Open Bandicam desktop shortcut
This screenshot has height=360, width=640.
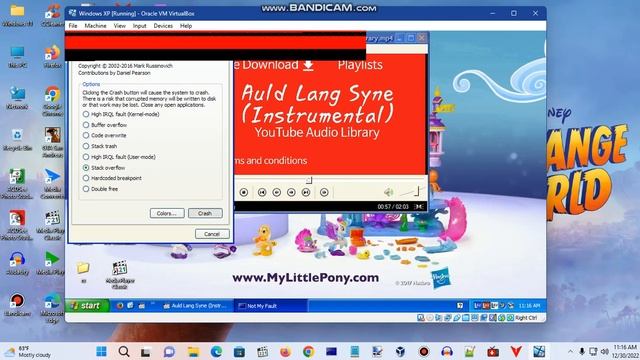(x=18, y=304)
